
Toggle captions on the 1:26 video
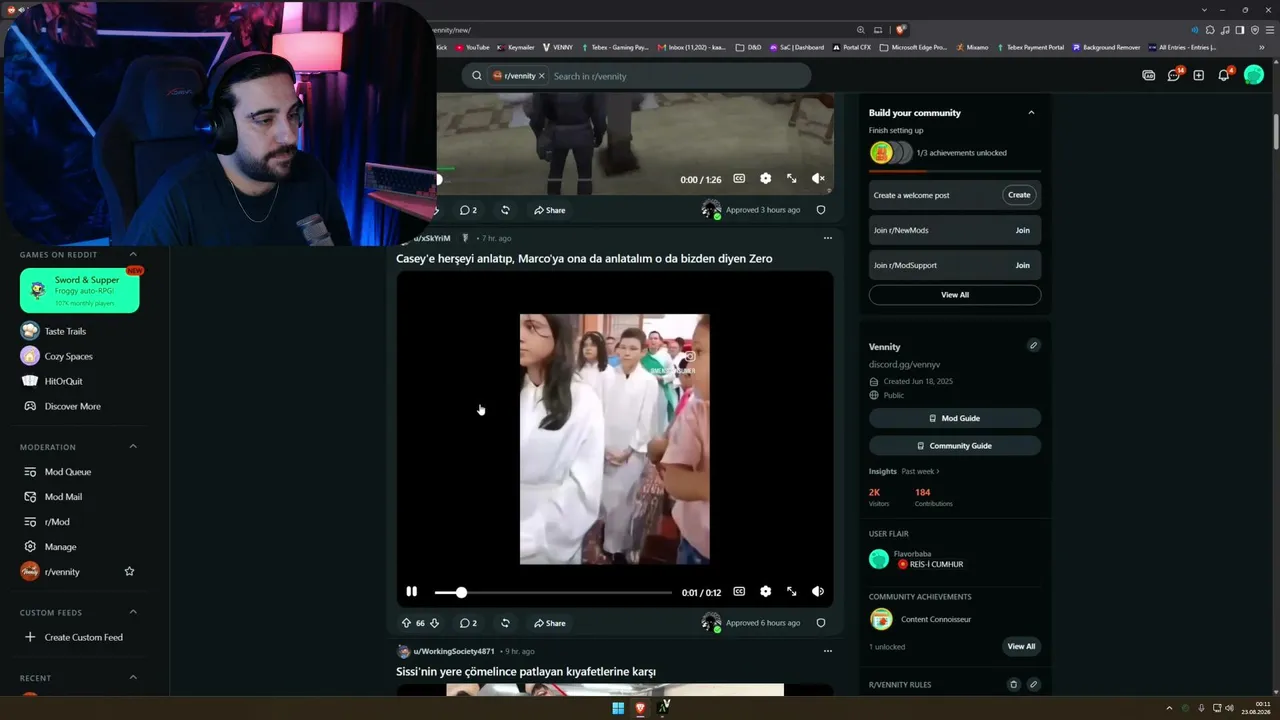[x=739, y=179]
